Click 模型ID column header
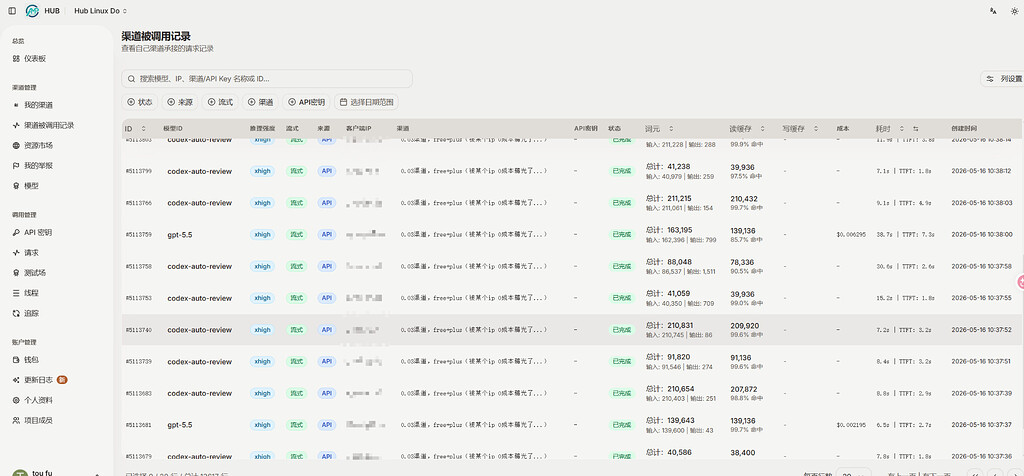The width and height of the screenshot is (1024, 476). point(172,129)
